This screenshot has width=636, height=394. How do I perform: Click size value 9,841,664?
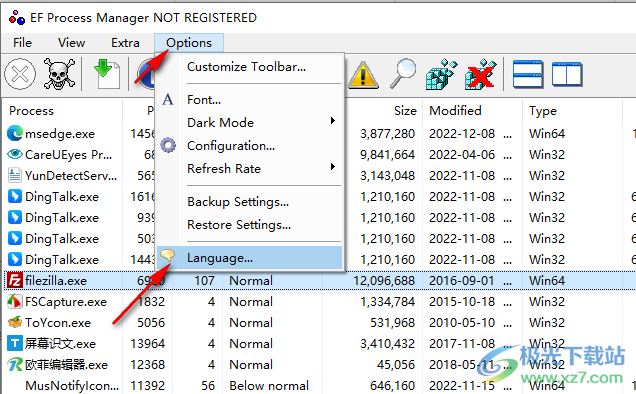coord(387,155)
